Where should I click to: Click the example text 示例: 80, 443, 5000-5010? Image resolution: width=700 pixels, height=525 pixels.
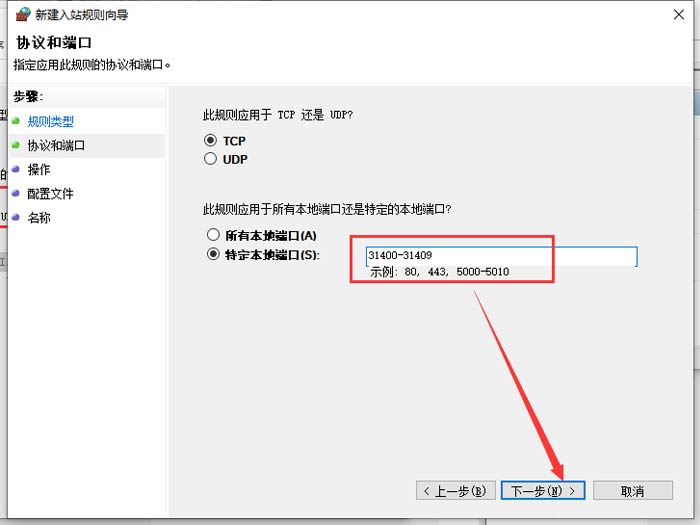pos(440,271)
